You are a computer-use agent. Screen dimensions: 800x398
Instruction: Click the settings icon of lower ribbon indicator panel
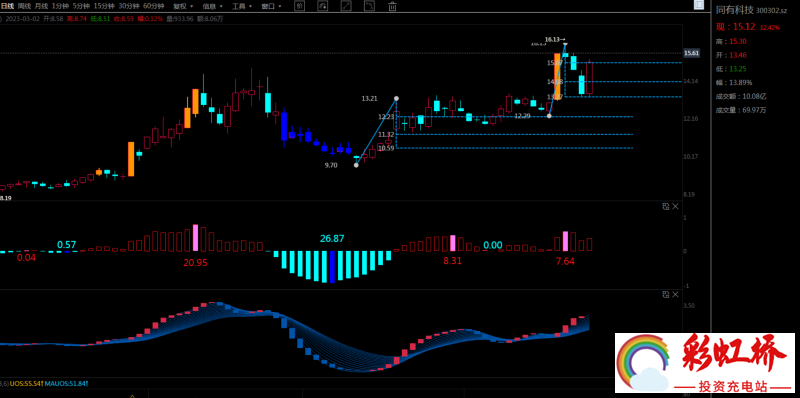(665, 295)
